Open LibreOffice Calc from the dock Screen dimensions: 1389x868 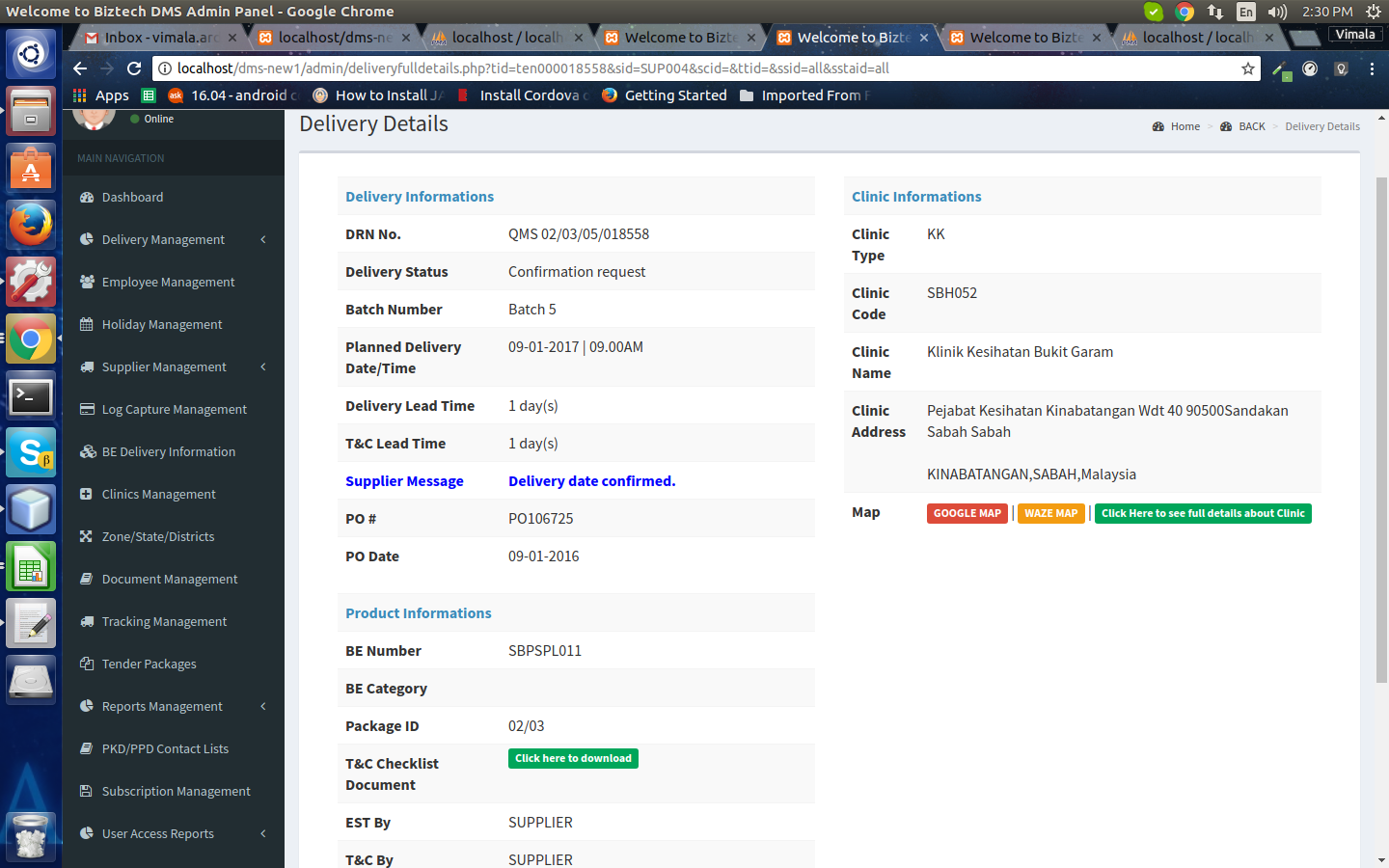[x=31, y=567]
